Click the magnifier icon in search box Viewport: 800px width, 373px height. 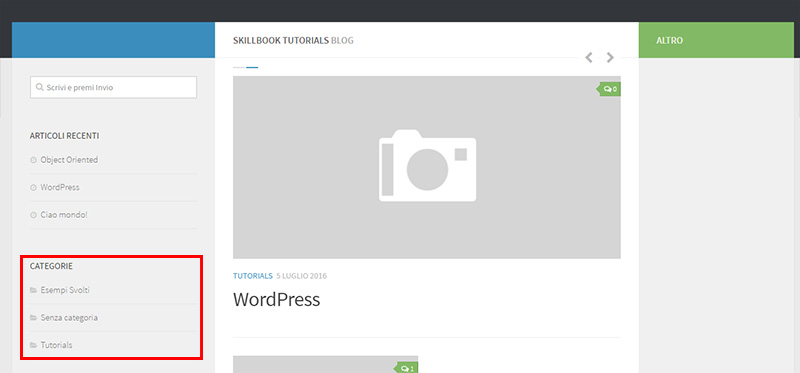[x=39, y=87]
